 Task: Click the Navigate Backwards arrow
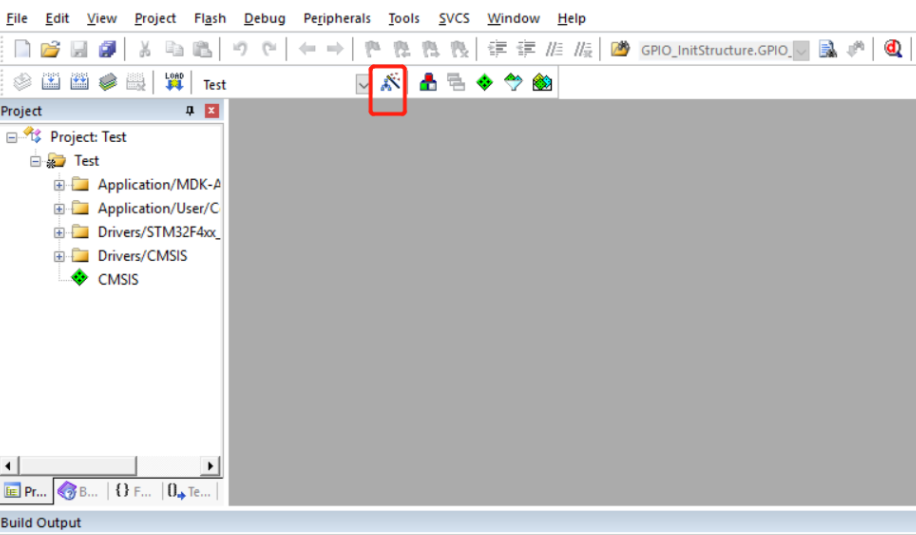click(x=307, y=49)
